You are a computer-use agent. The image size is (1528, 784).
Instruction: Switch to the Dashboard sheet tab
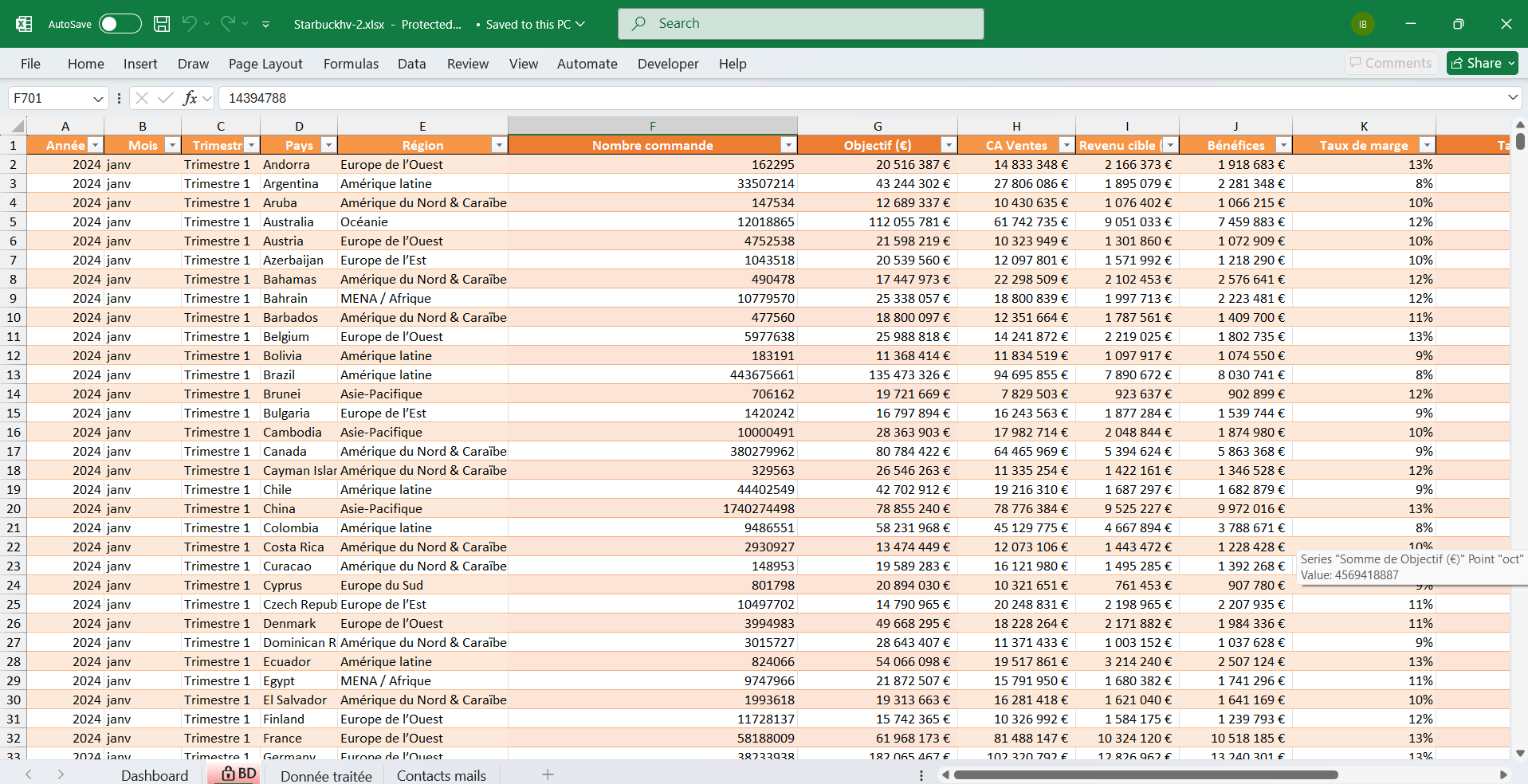click(155, 775)
